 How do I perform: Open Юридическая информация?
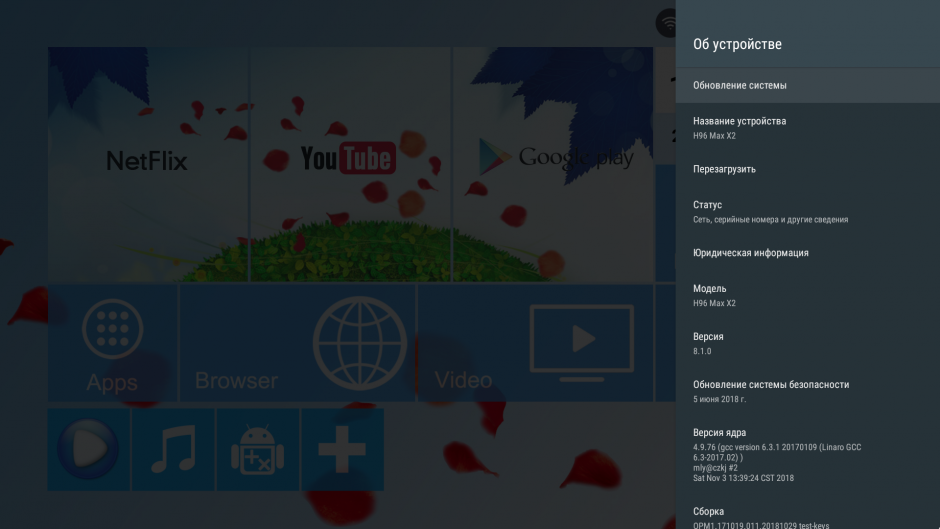pos(808,253)
